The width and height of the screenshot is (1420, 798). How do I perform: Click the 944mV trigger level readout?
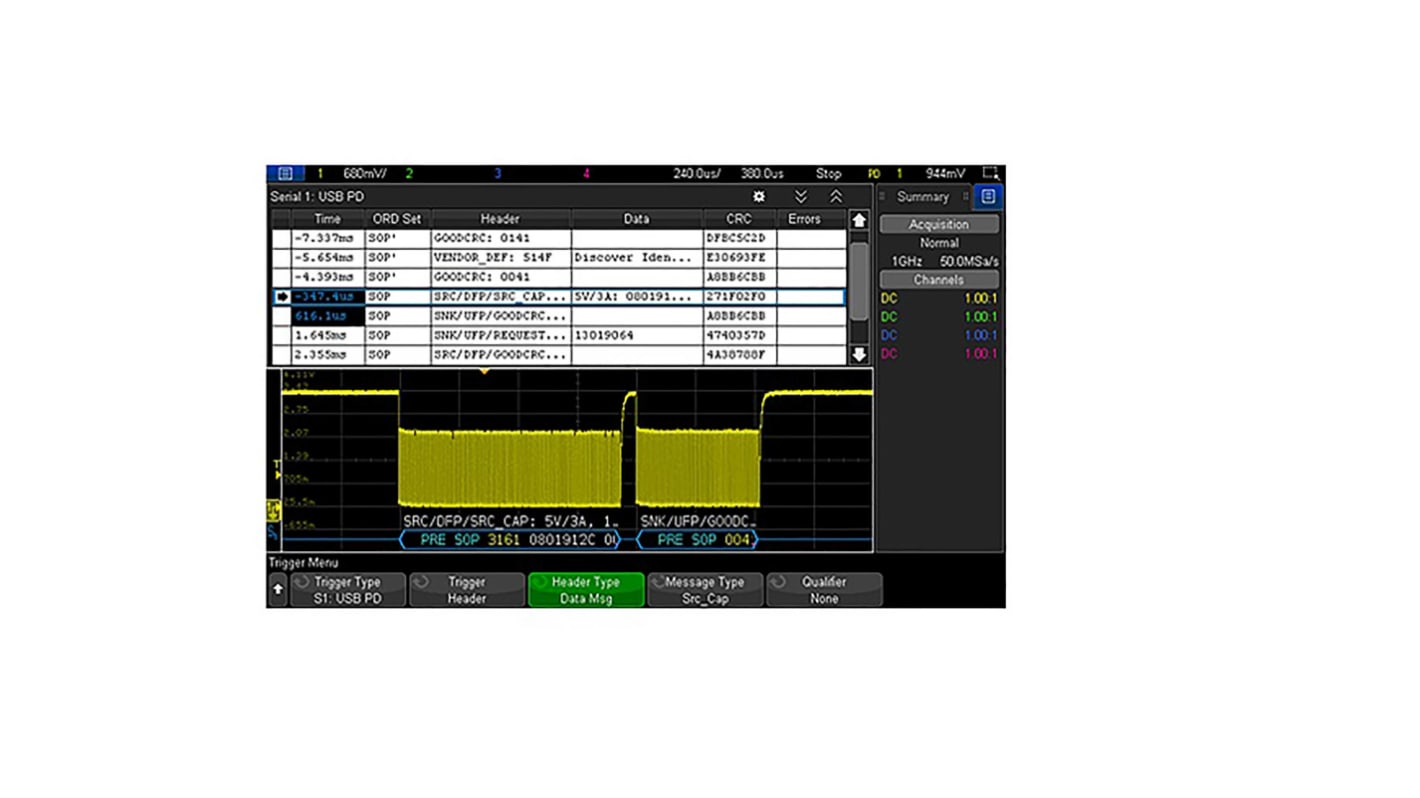[945, 174]
